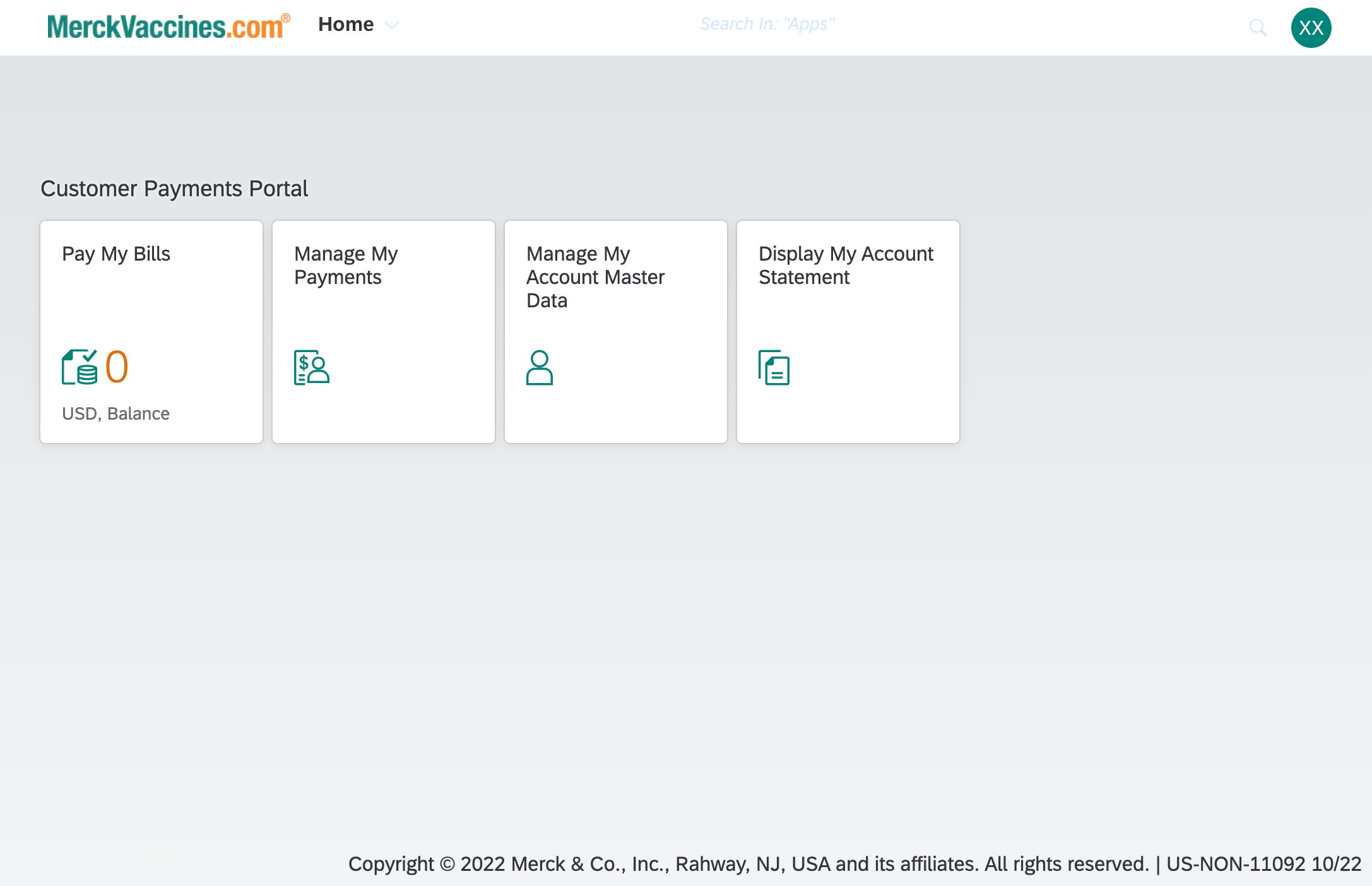The width and height of the screenshot is (1372, 886).
Task: Click the orange 0 balance value
Action: pos(117,367)
